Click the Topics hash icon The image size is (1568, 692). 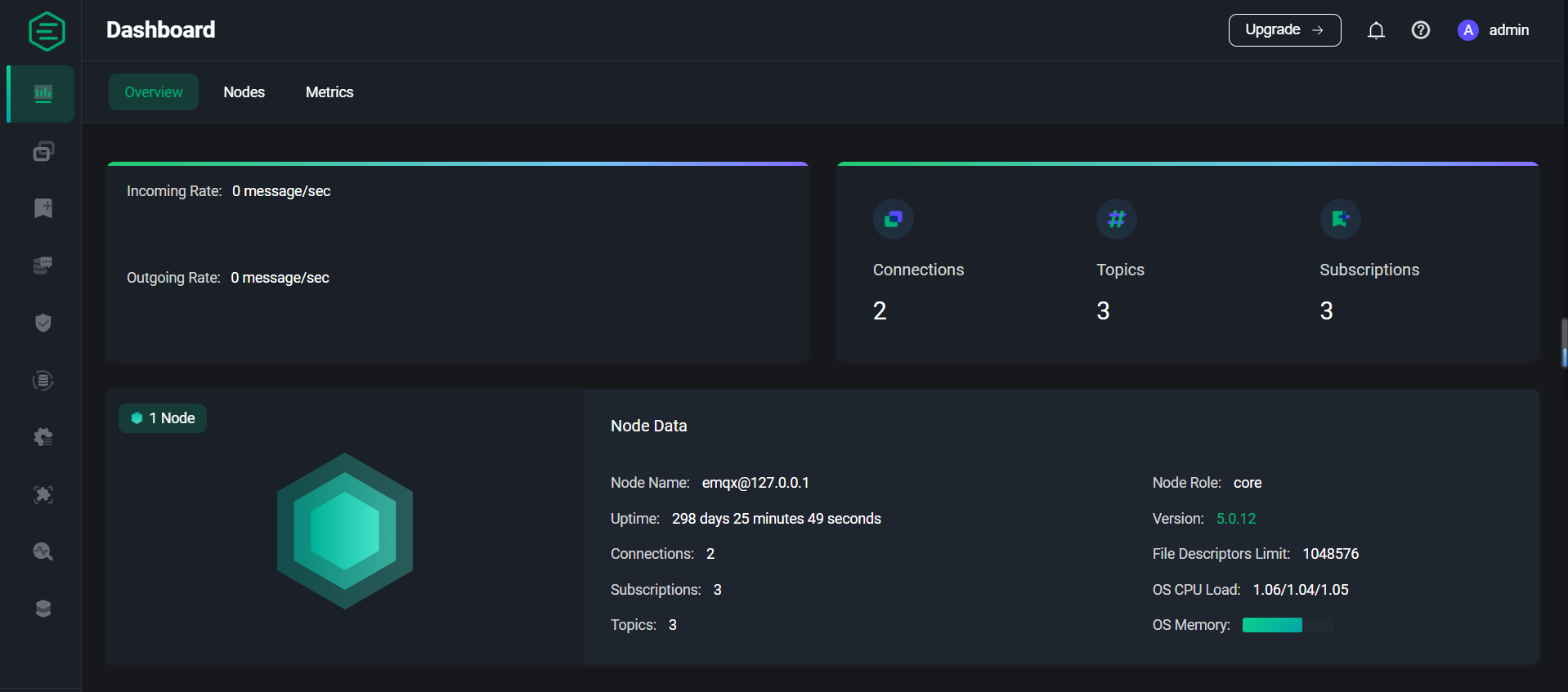pyautogui.click(x=1117, y=219)
